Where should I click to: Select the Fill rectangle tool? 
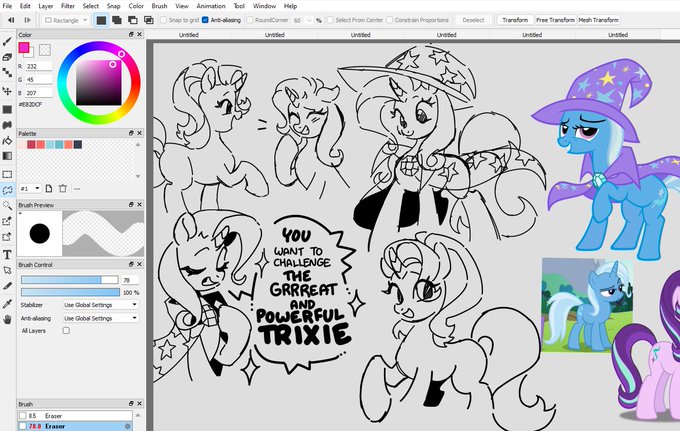(x=7, y=109)
